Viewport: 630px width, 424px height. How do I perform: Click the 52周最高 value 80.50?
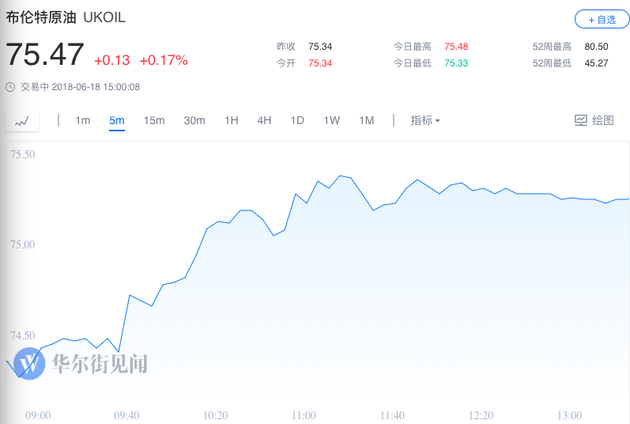click(596, 47)
